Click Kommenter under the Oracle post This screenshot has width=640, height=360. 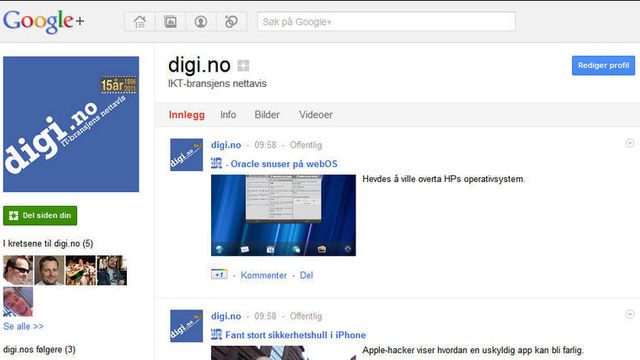tap(264, 275)
